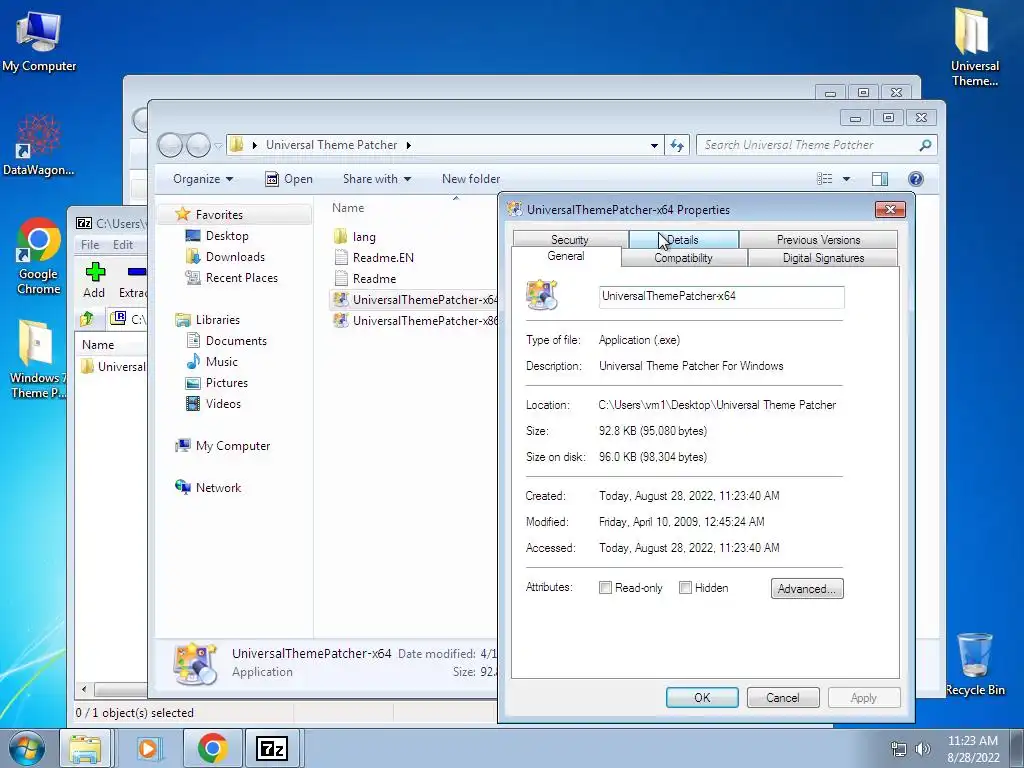The image size is (1024, 768).
Task: Click New folder in the Explorer toolbar
Action: (471, 179)
